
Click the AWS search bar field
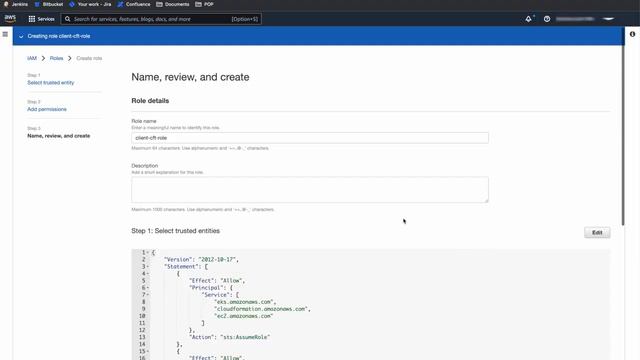pyautogui.click(x=161, y=19)
